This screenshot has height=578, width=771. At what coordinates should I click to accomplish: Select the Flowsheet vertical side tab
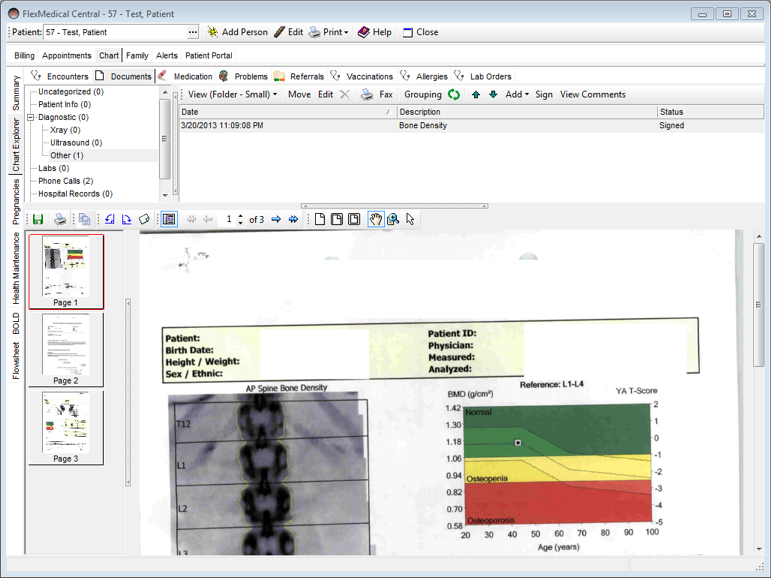pyautogui.click(x=16, y=361)
